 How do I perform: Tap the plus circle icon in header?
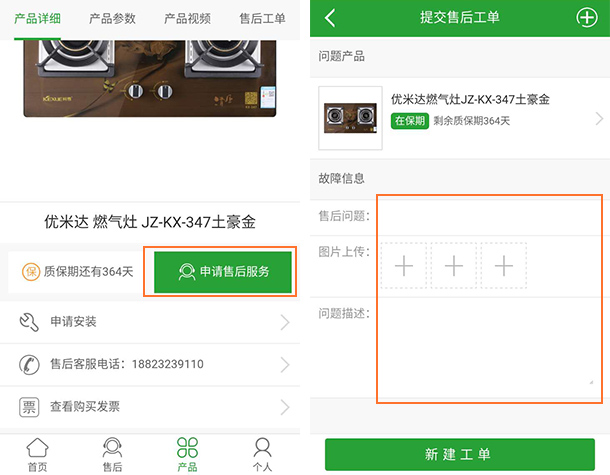coord(587,18)
